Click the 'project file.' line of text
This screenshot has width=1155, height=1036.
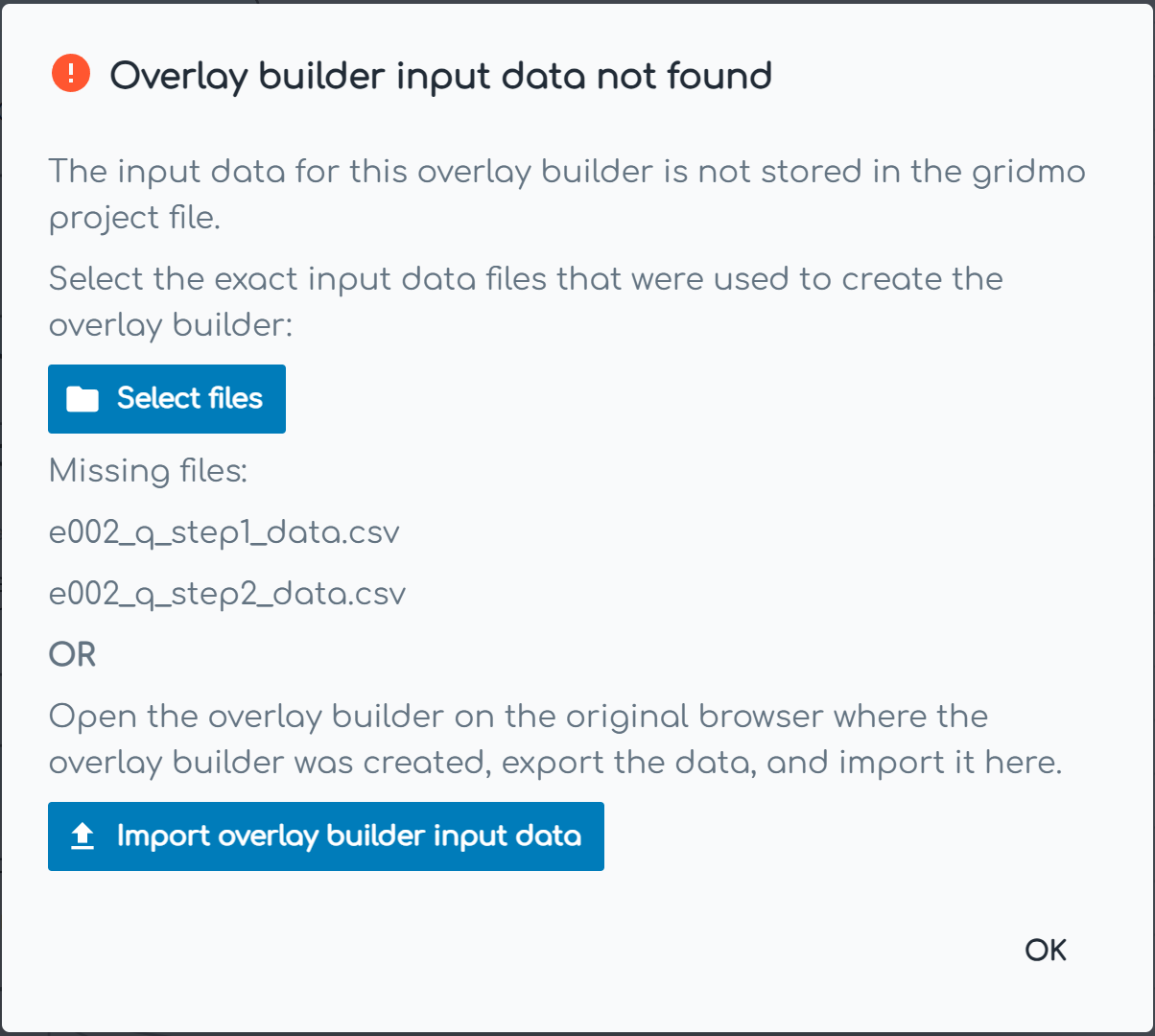pos(134,219)
